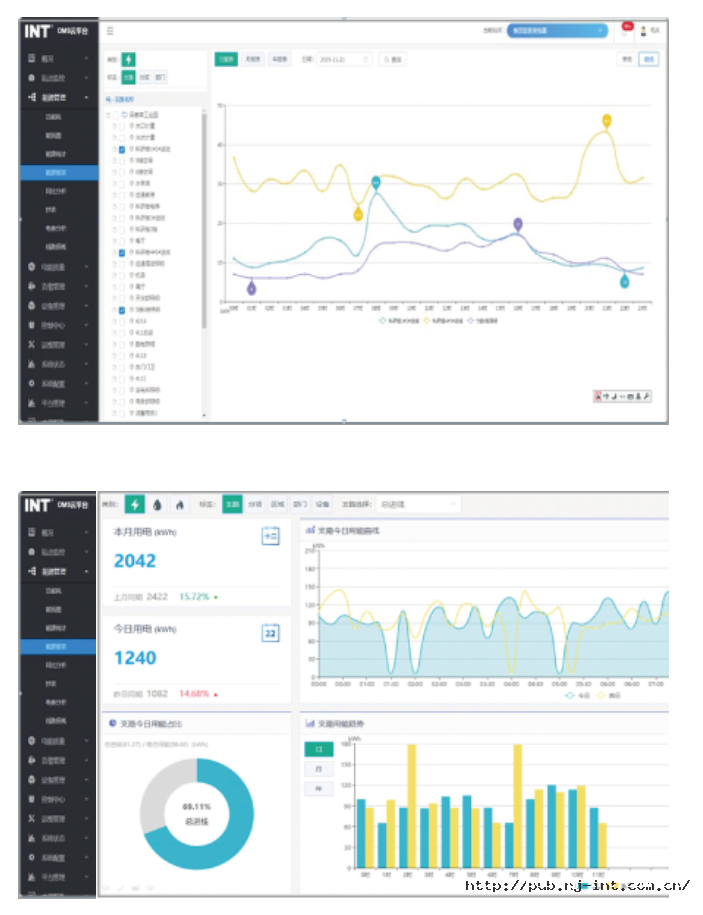Screen dimensions: 703x915
Task: Select the water drop icon in usage dashboard
Action: click(x=157, y=505)
